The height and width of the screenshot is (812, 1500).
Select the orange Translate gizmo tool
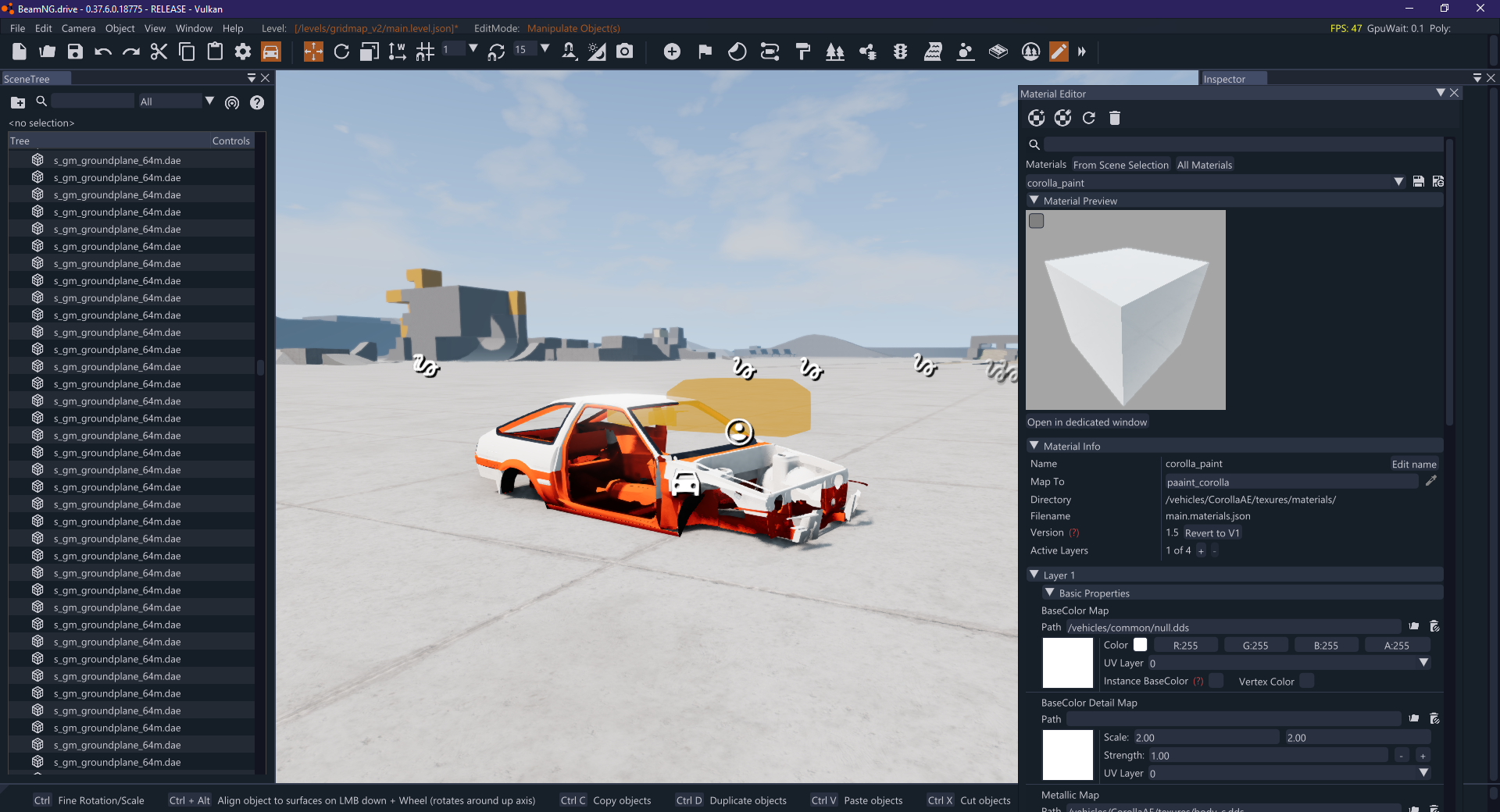click(x=313, y=52)
